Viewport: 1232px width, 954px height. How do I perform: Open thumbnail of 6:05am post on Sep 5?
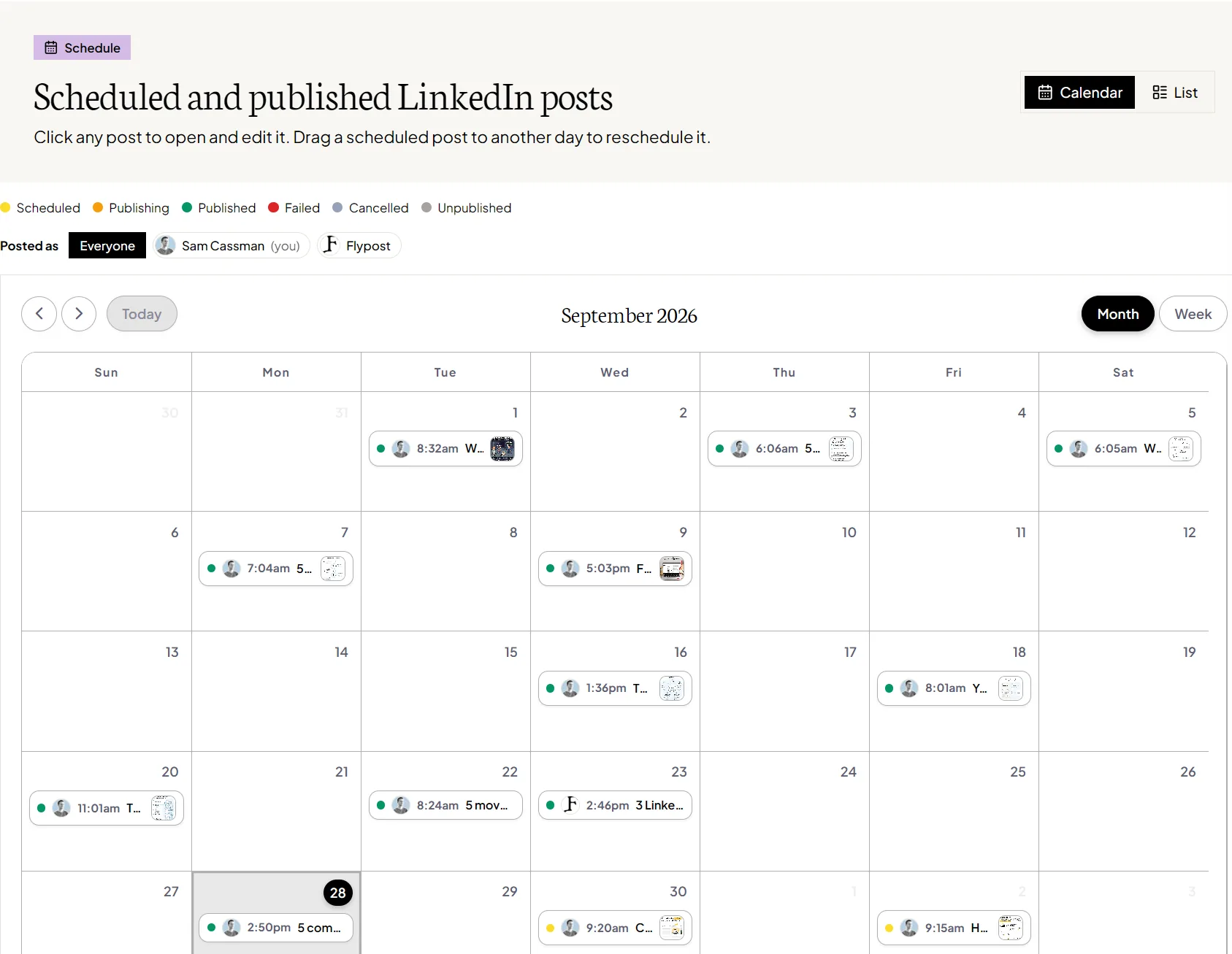[1180, 448]
